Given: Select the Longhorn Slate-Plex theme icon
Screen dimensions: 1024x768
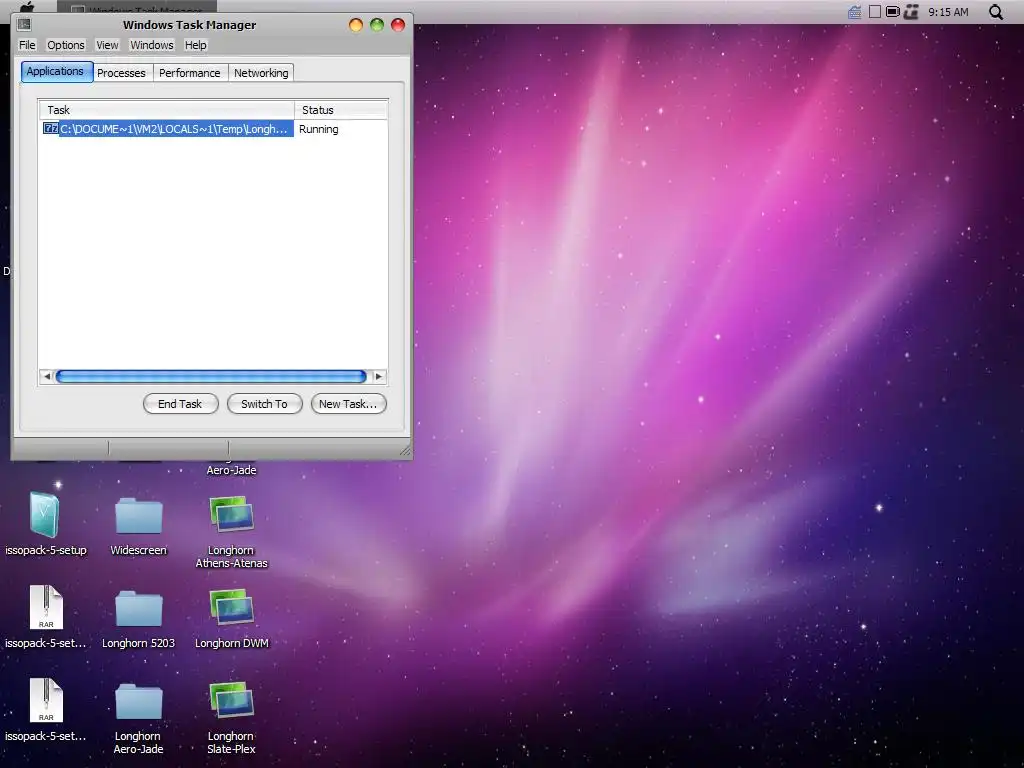Looking at the screenshot, I should pos(231,700).
